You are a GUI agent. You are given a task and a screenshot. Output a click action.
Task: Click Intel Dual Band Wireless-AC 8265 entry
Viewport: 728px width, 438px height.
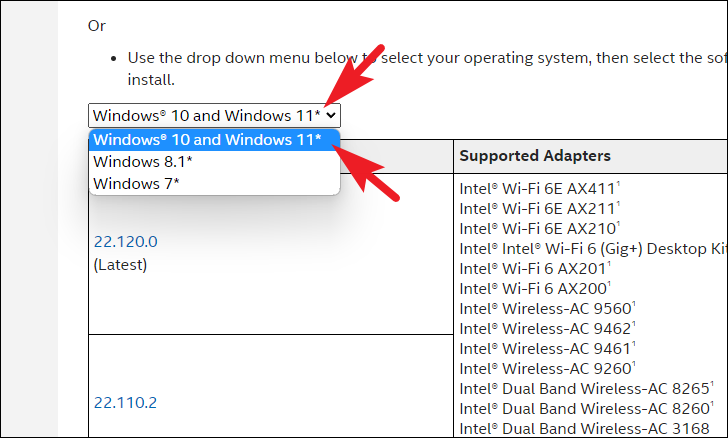point(584,388)
